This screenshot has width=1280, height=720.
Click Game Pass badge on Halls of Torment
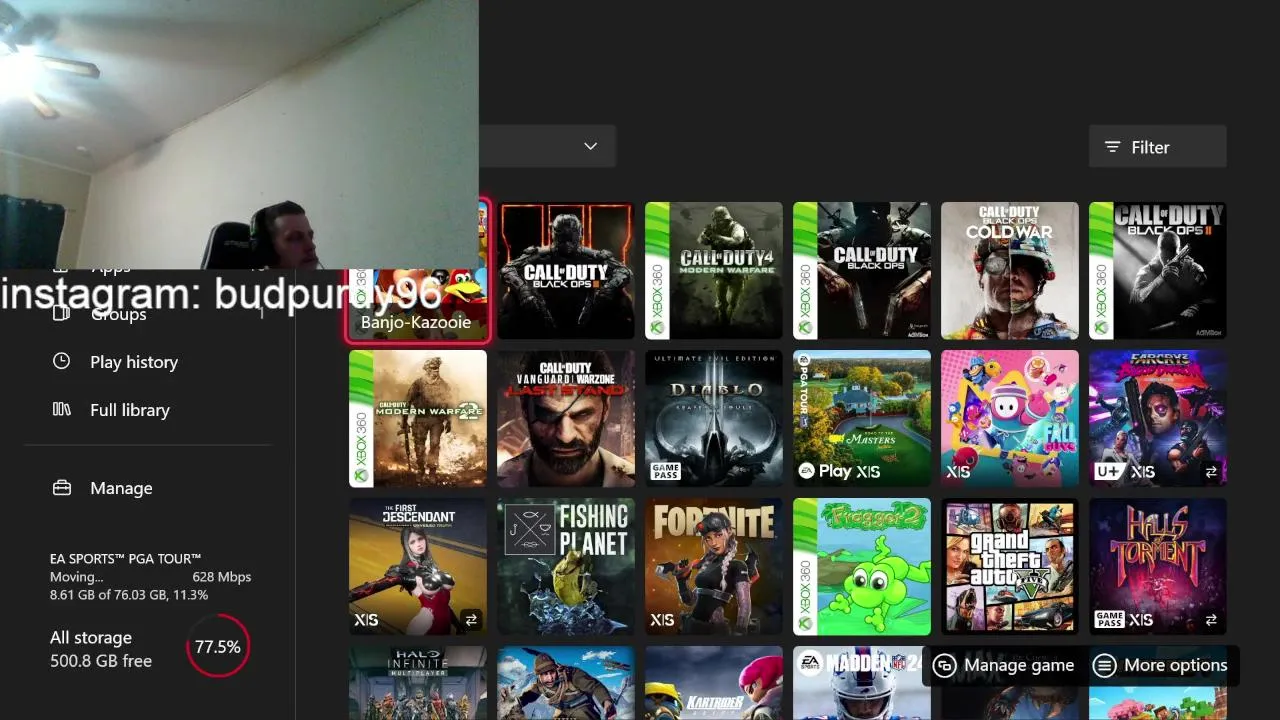coord(1110,619)
